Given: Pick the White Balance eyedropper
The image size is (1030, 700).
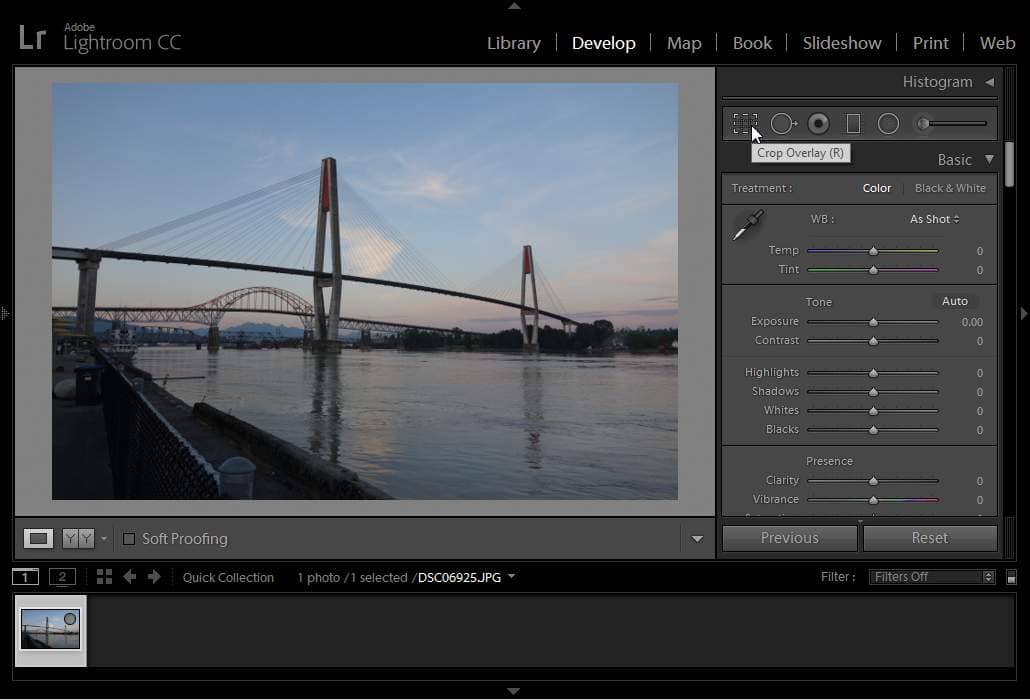Looking at the screenshot, I should click(x=747, y=225).
